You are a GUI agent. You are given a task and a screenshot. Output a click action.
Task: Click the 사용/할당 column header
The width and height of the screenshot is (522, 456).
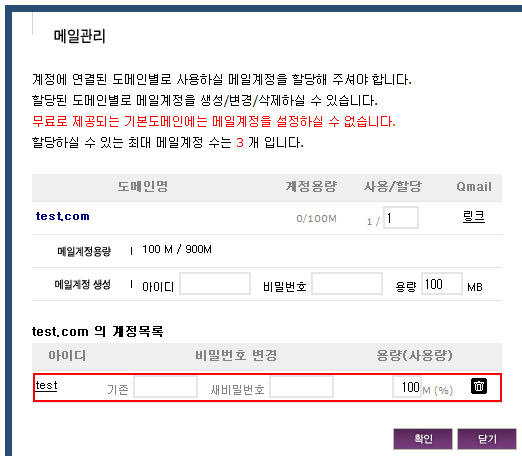(x=393, y=186)
